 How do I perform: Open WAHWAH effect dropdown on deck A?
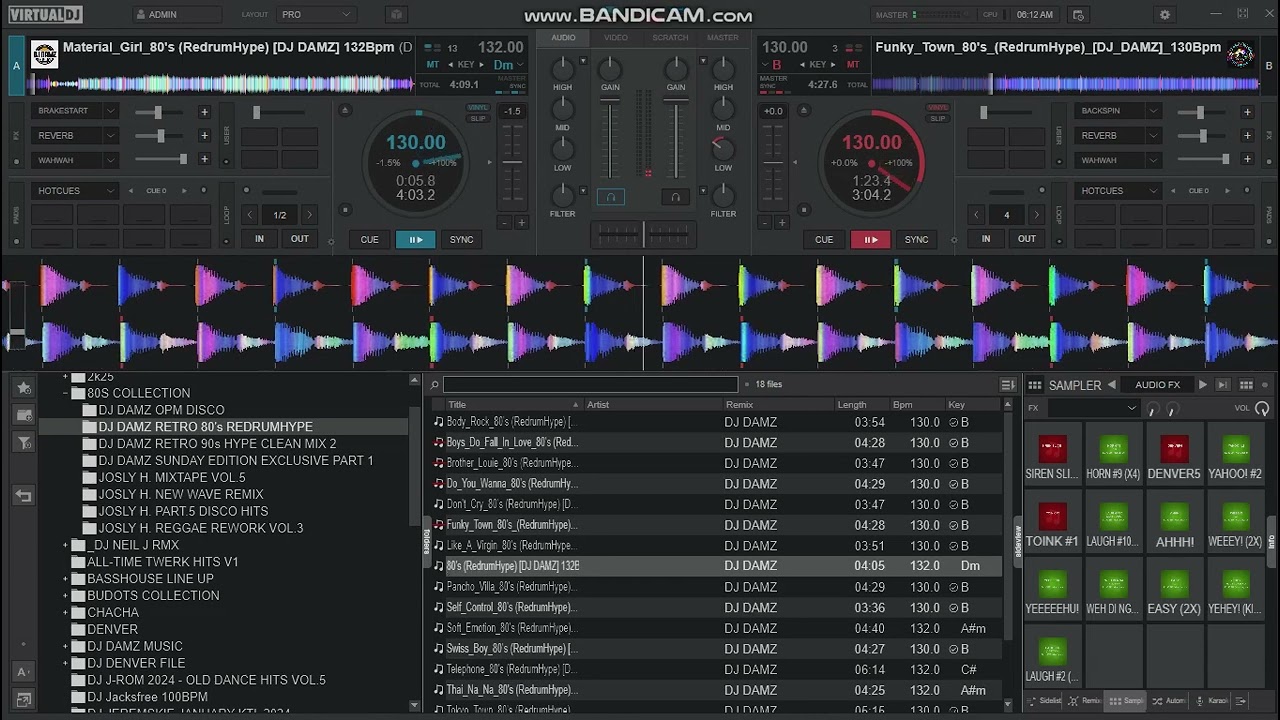75,159
